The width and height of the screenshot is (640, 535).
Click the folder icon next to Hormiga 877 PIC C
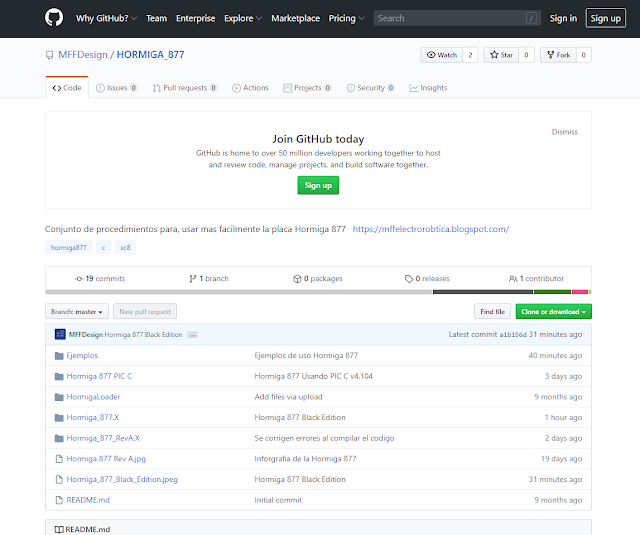point(59,376)
